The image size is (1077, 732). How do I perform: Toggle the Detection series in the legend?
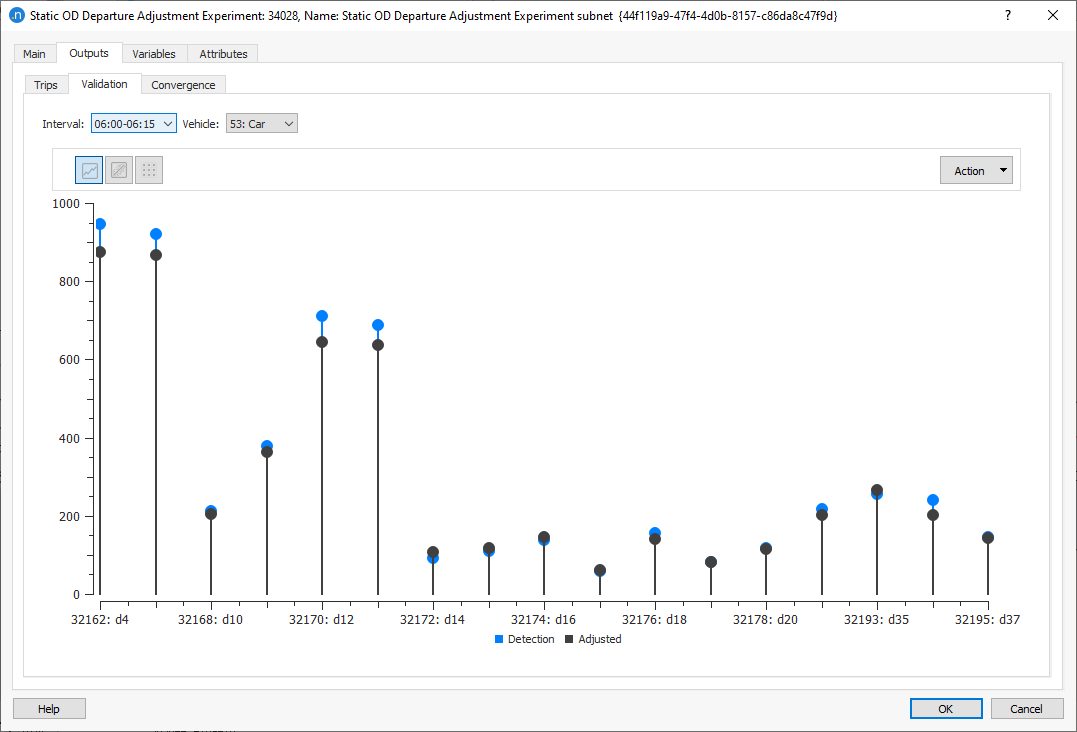tap(524, 639)
